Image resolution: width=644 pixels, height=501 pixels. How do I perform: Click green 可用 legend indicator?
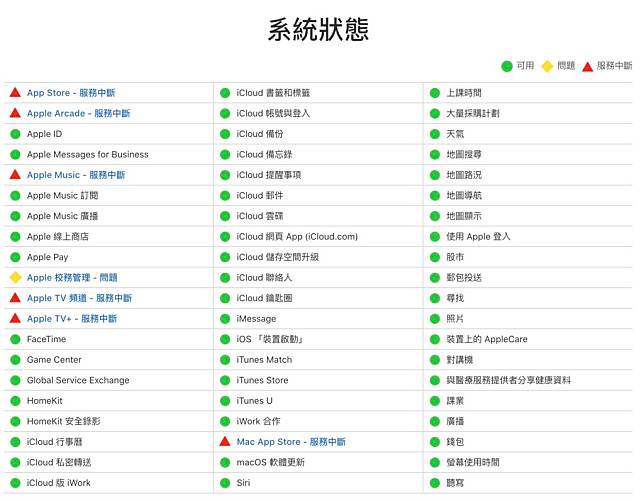[509, 66]
